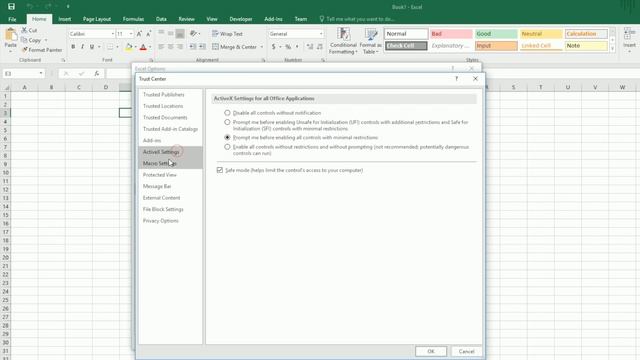The image size is (640, 360).
Task: Select Prompt before enabling all controls option
Action: pyautogui.click(x=227, y=138)
